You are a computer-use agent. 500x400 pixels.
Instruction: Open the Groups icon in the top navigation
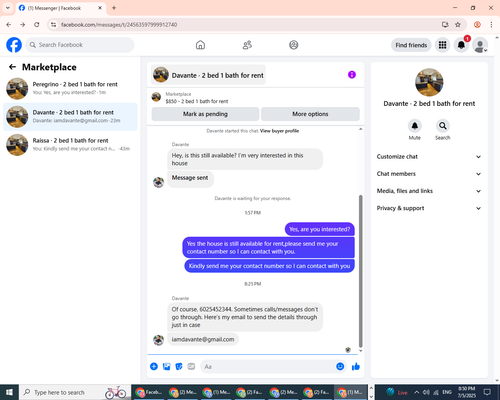[294, 45]
